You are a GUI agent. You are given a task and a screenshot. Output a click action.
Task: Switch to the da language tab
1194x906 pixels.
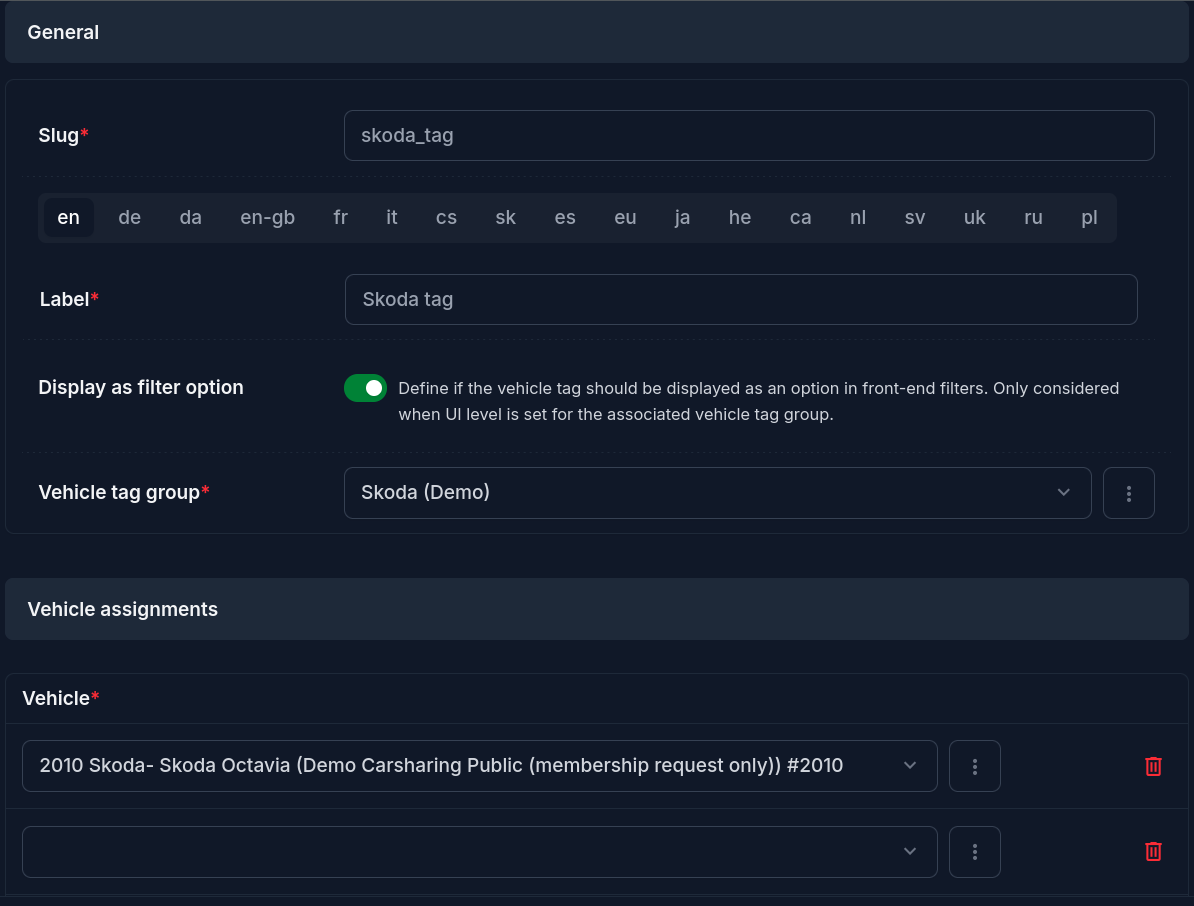[x=190, y=218]
